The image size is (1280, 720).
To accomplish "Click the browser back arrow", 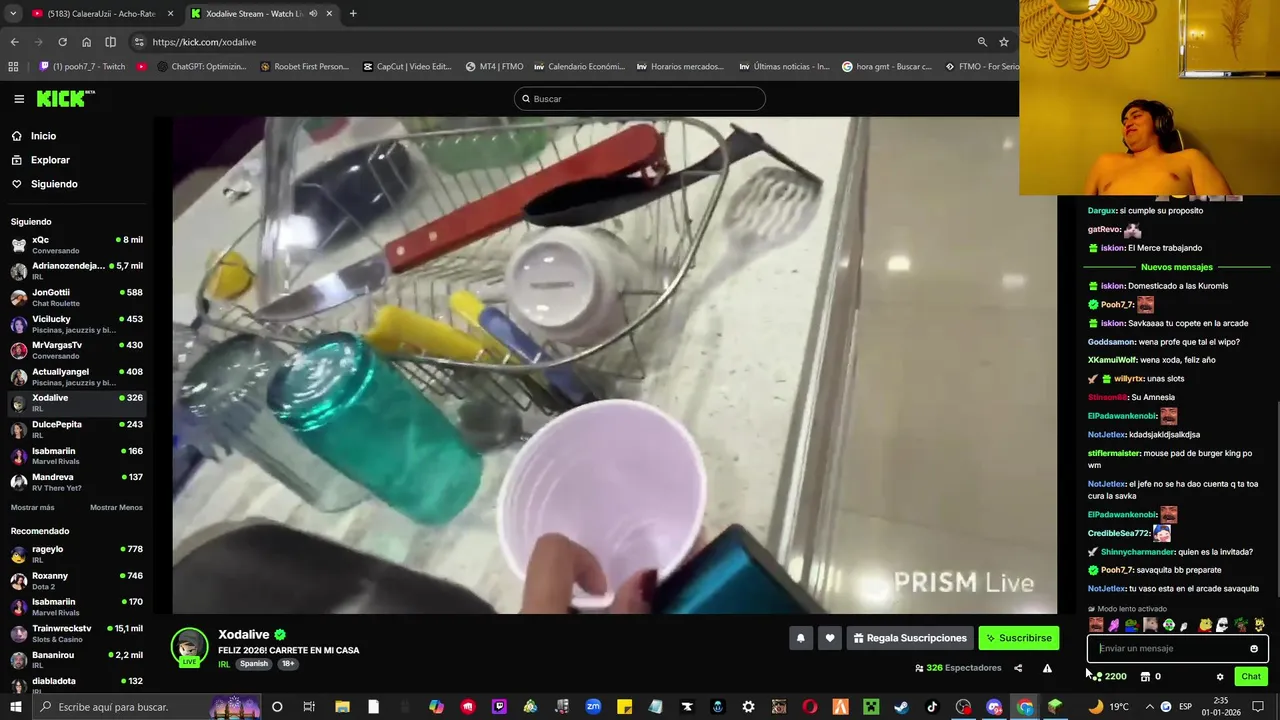I will [x=14, y=42].
